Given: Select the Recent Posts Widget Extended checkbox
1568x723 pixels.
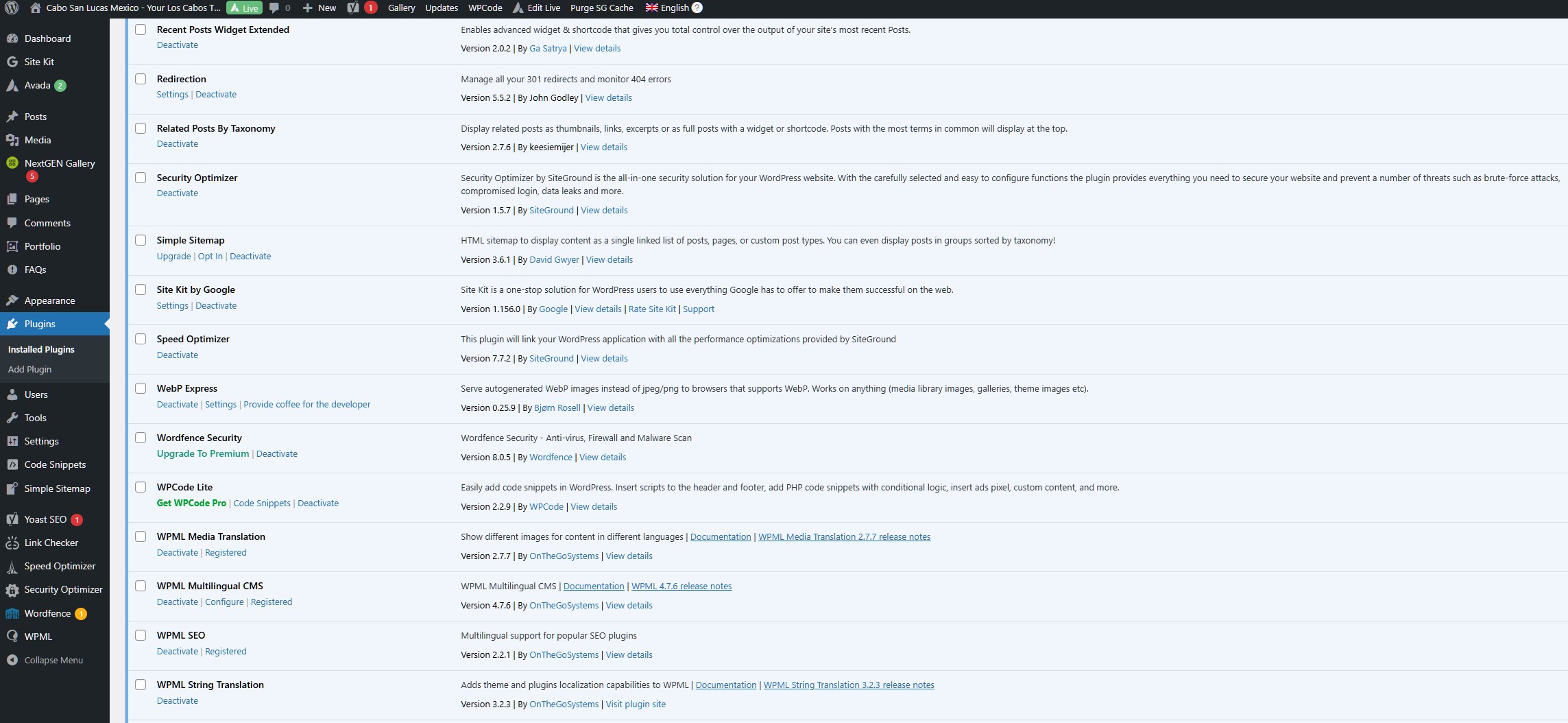Looking at the screenshot, I should [x=141, y=29].
